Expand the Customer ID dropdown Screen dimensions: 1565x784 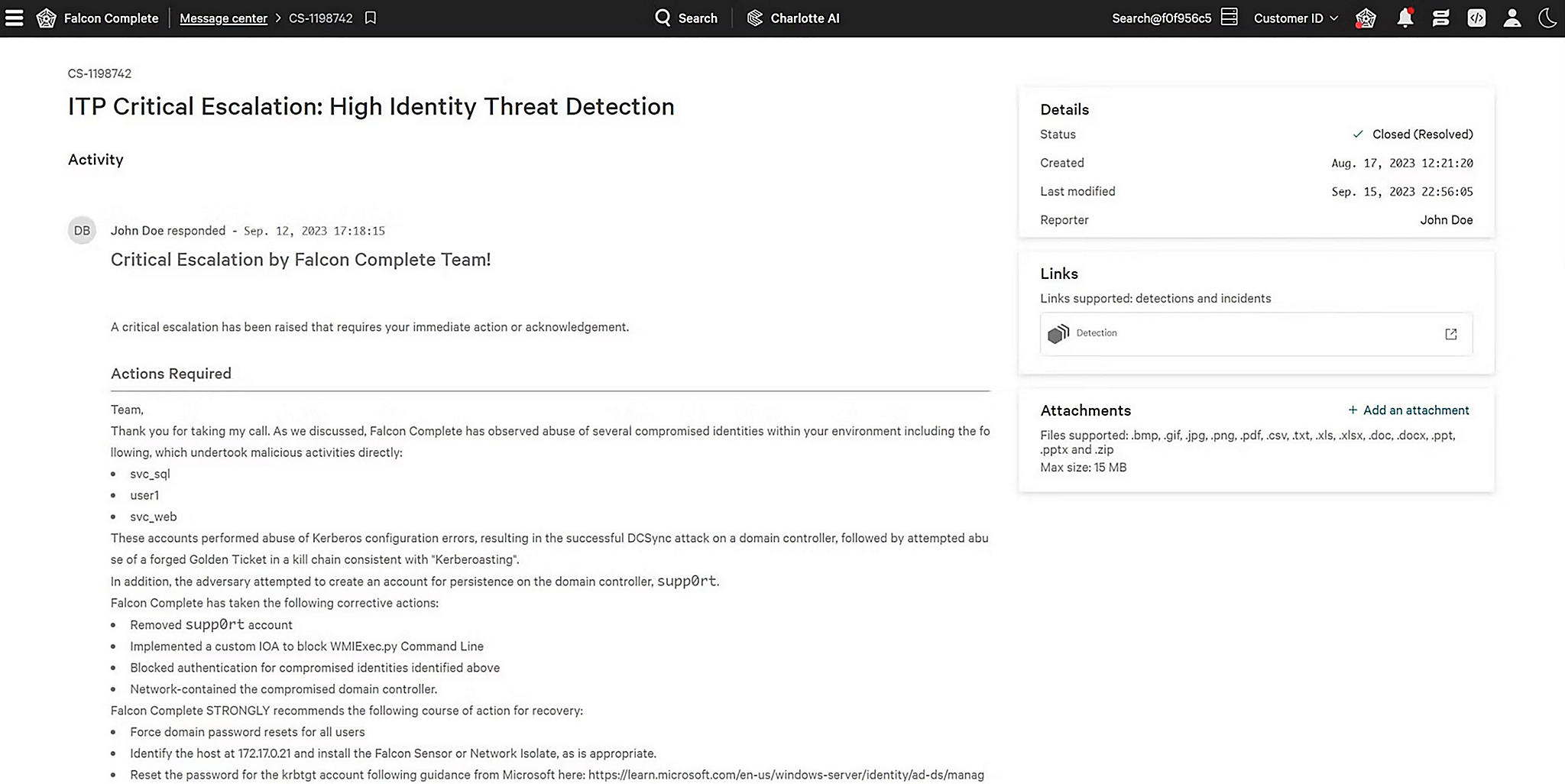pos(1295,18)
